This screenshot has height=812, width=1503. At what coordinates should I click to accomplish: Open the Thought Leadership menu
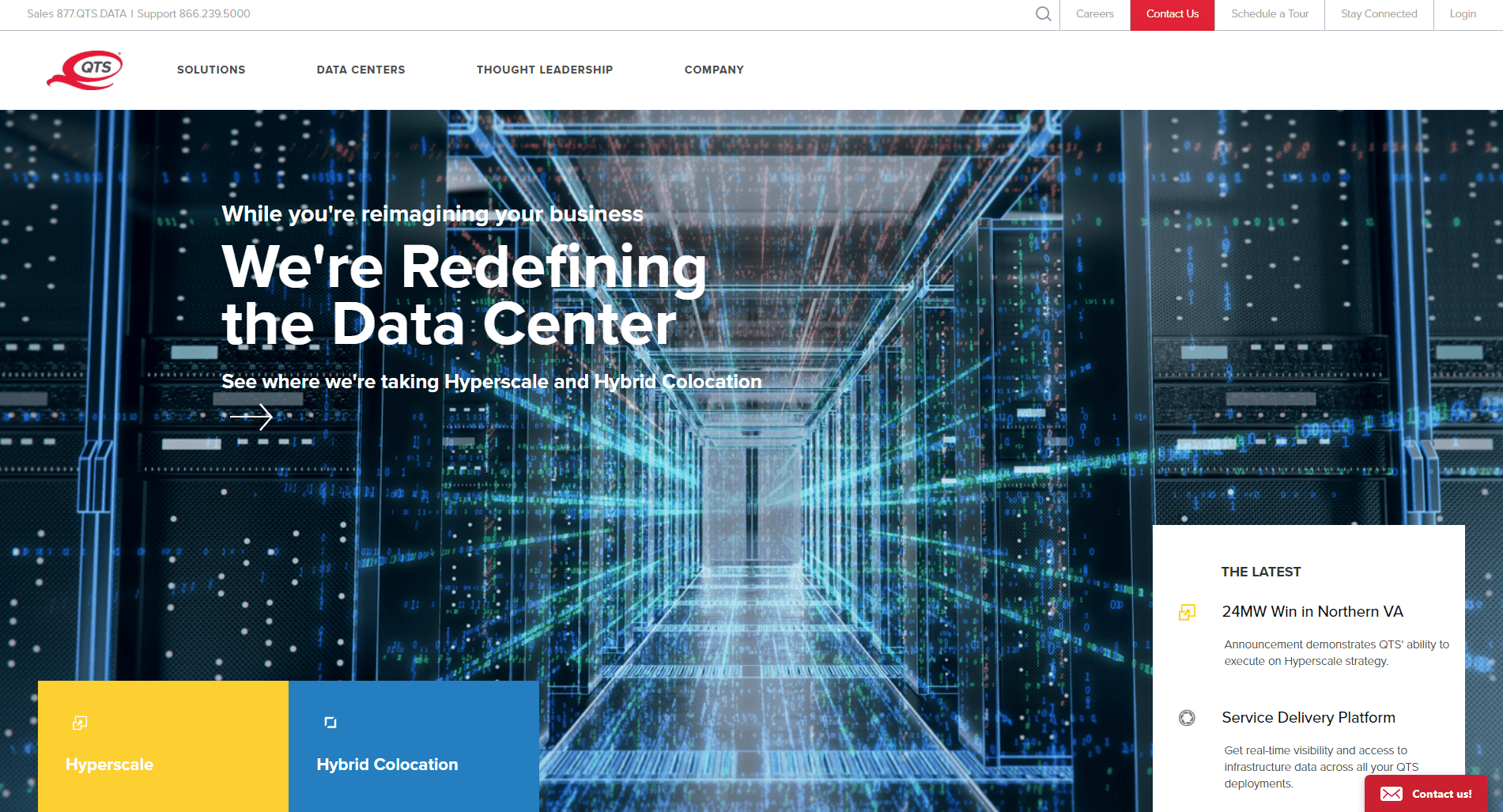545,70
